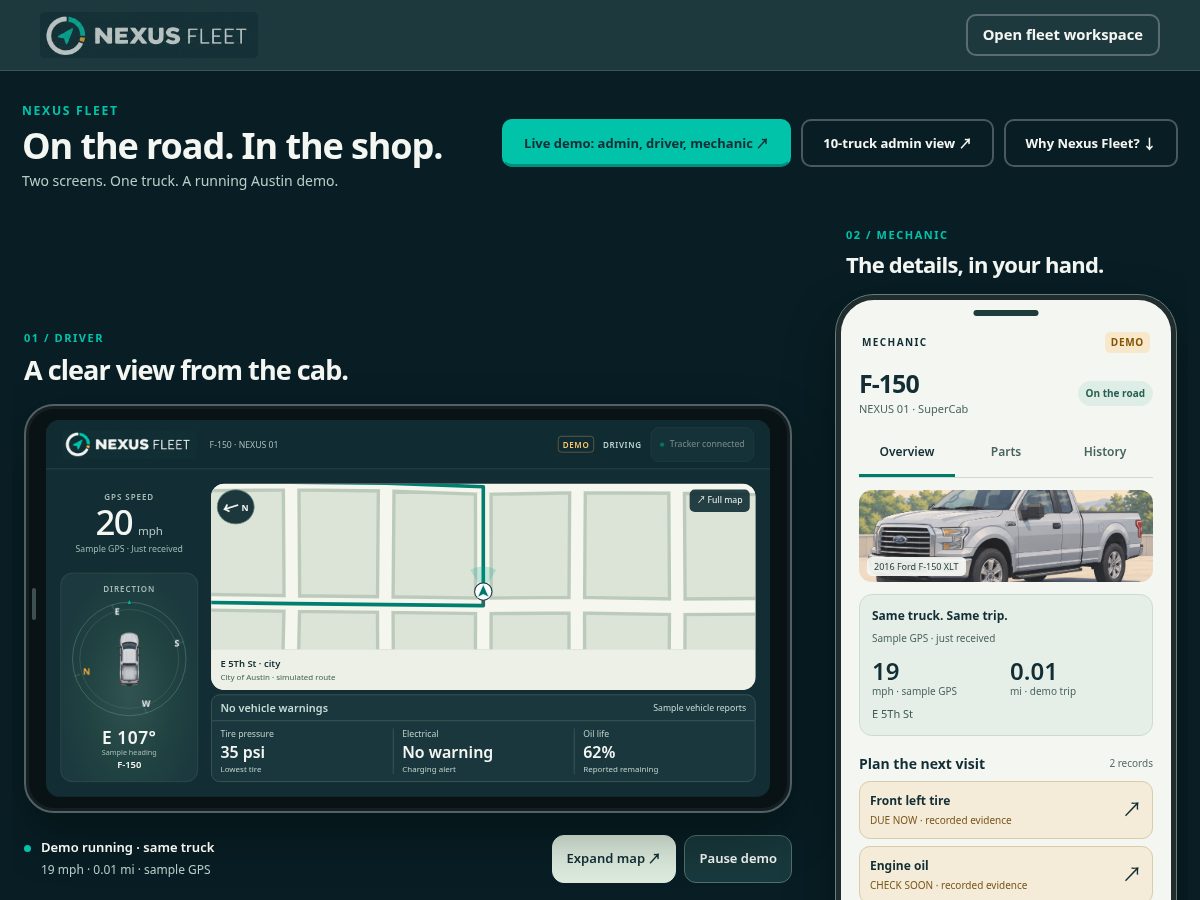Viewport: 1200px width, 900px height.
Task: Click the Ford F-150 truck photo
Action: pyautogui.click(x=1006, y=536)
